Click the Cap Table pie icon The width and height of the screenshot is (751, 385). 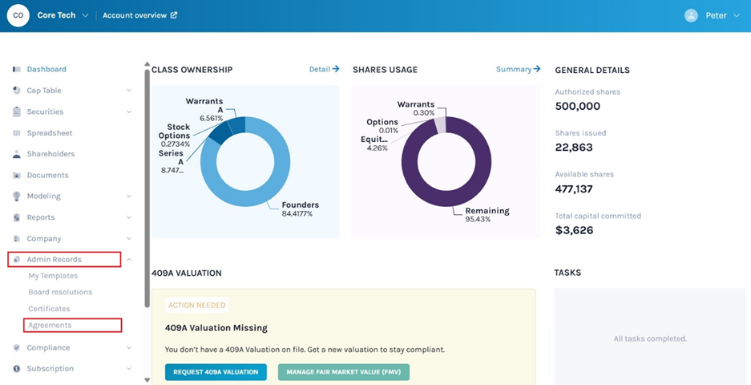[17, 91]
